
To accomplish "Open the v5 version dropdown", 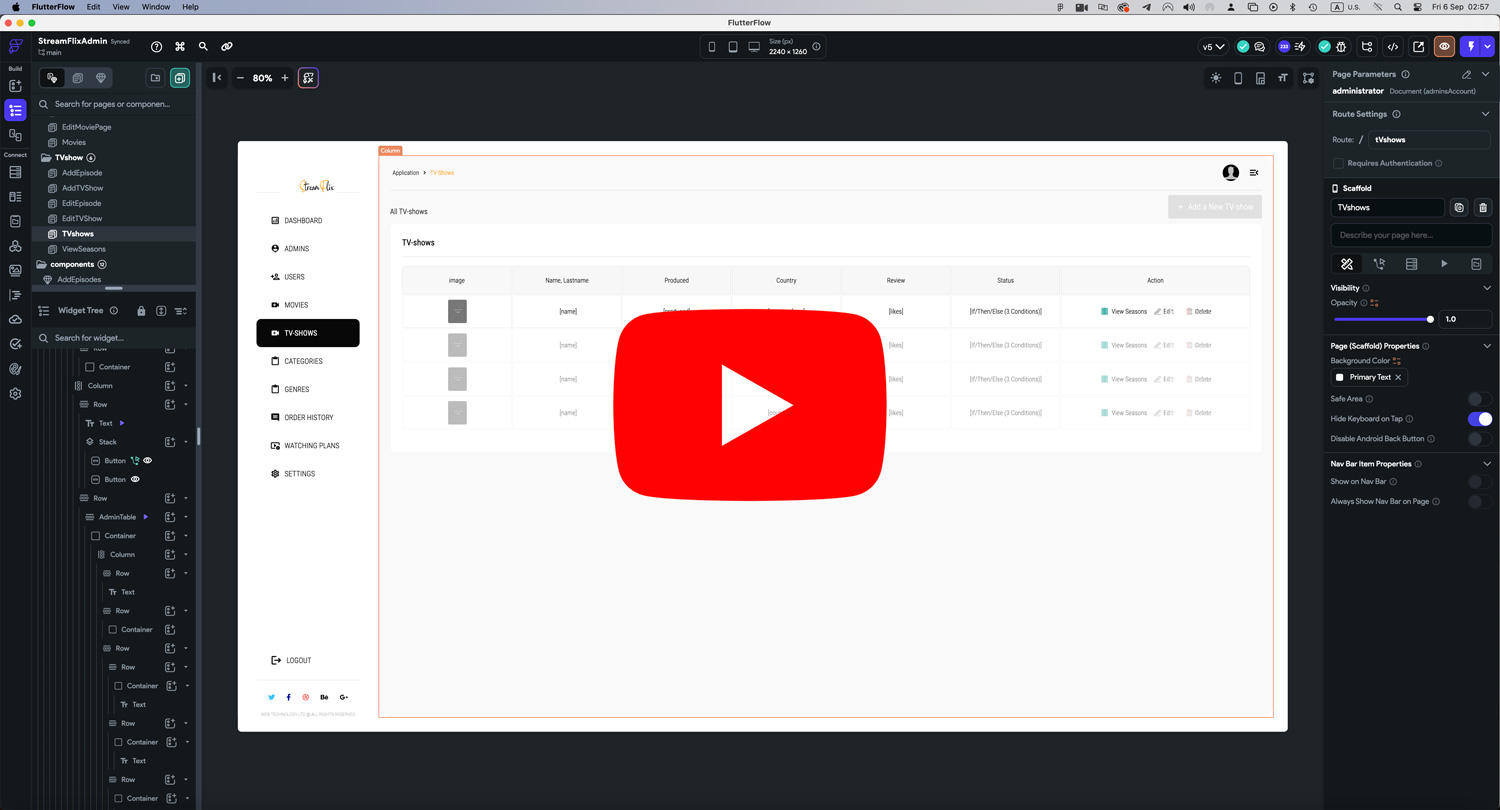I will click(1213, 47).
